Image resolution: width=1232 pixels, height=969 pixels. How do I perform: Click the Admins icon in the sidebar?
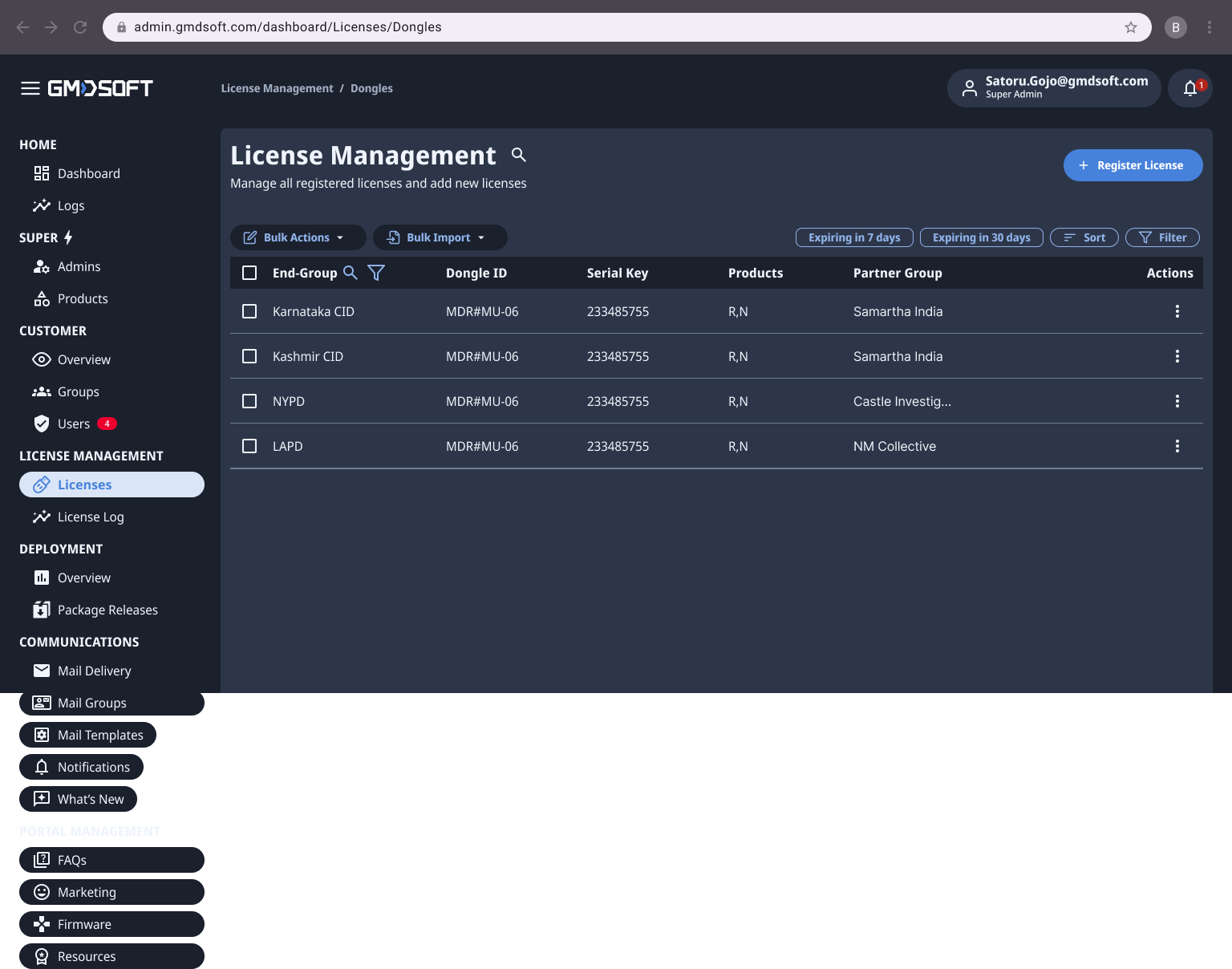tap(42, 266)
